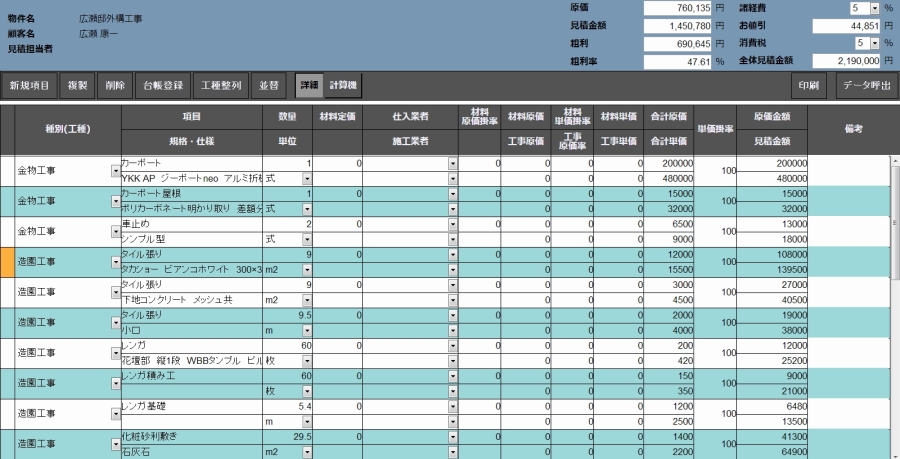
Task: Open the 諸経費 percentage dropdown
Action: 875,8
